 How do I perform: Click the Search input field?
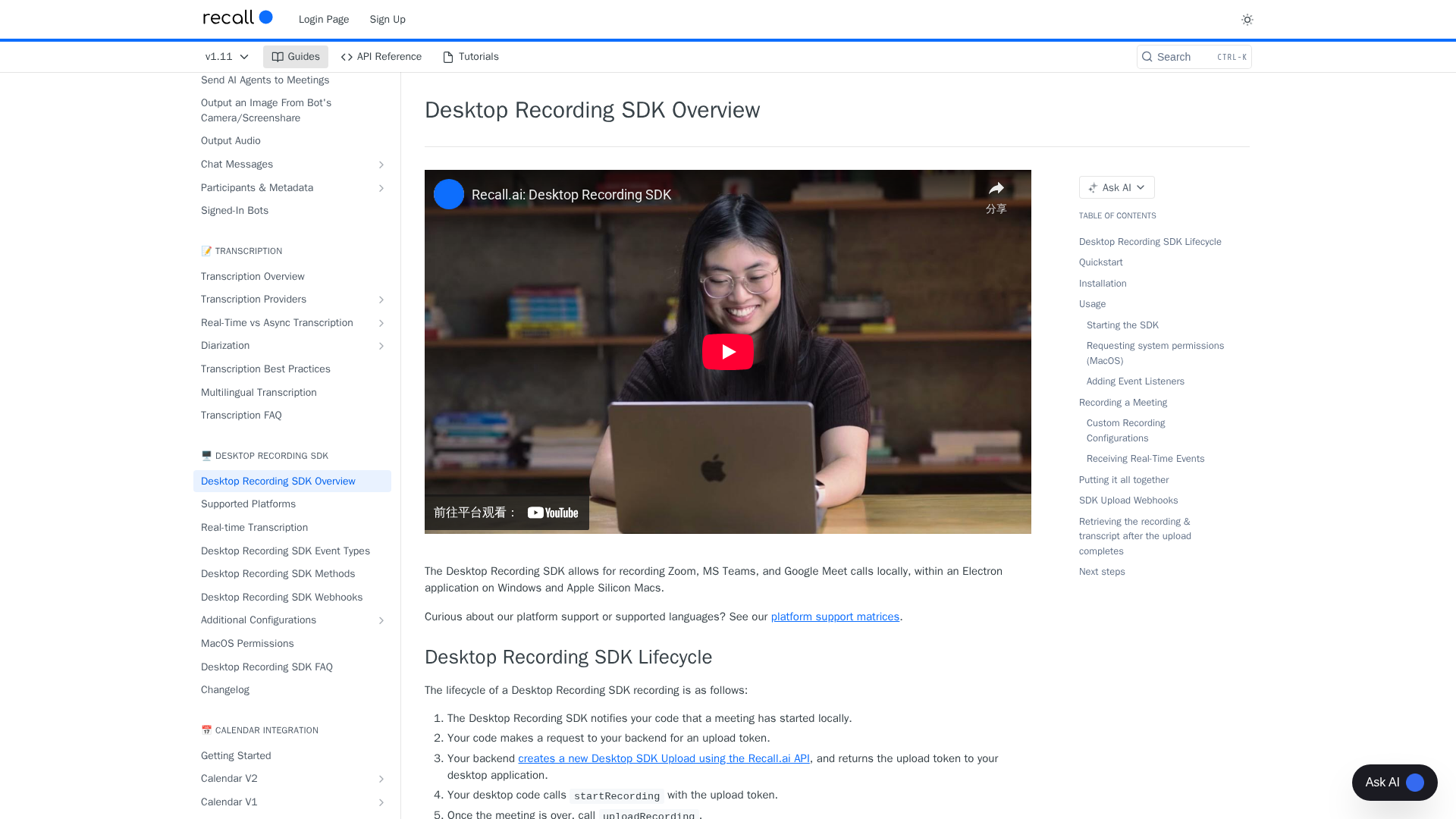point(1193,57)
